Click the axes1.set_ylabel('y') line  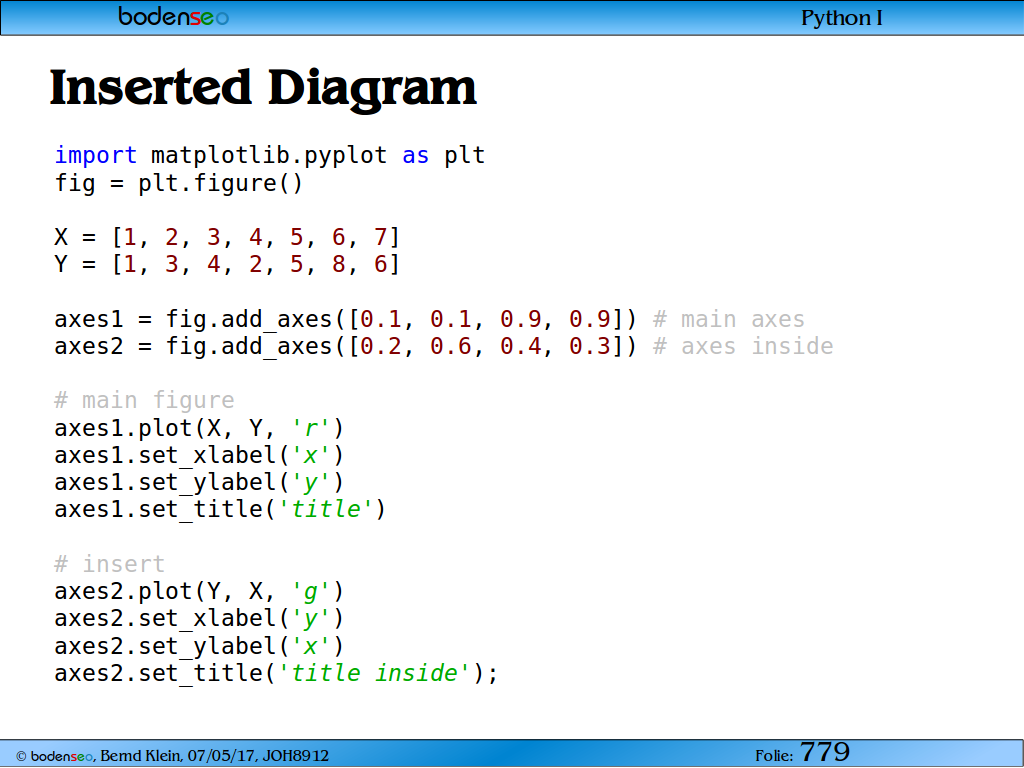tap(199, 483)
